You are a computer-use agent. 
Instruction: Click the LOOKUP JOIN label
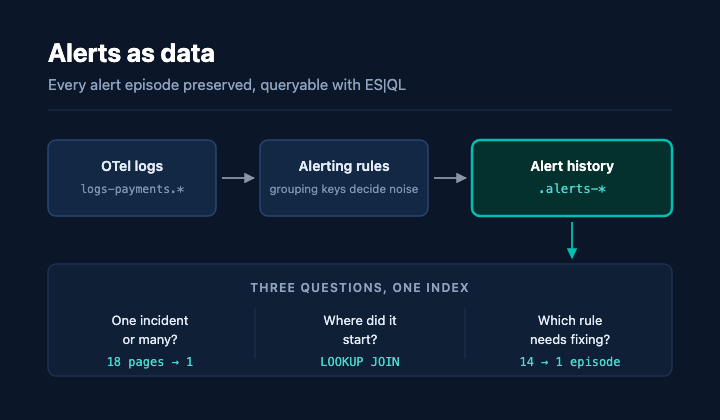[360, 362]
